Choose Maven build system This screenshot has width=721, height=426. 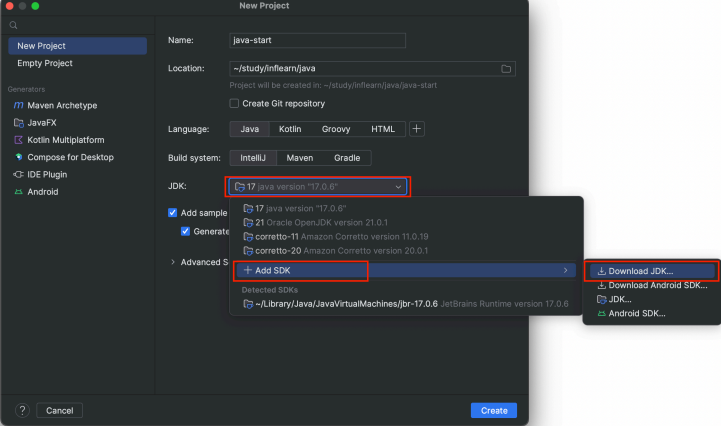point(300,158)
